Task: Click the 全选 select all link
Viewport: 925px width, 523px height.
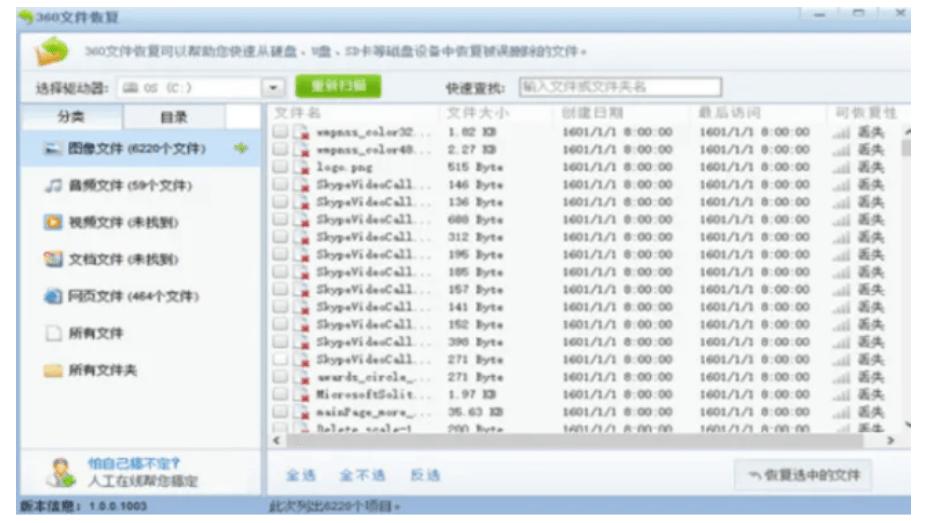Action: point(301,475)
